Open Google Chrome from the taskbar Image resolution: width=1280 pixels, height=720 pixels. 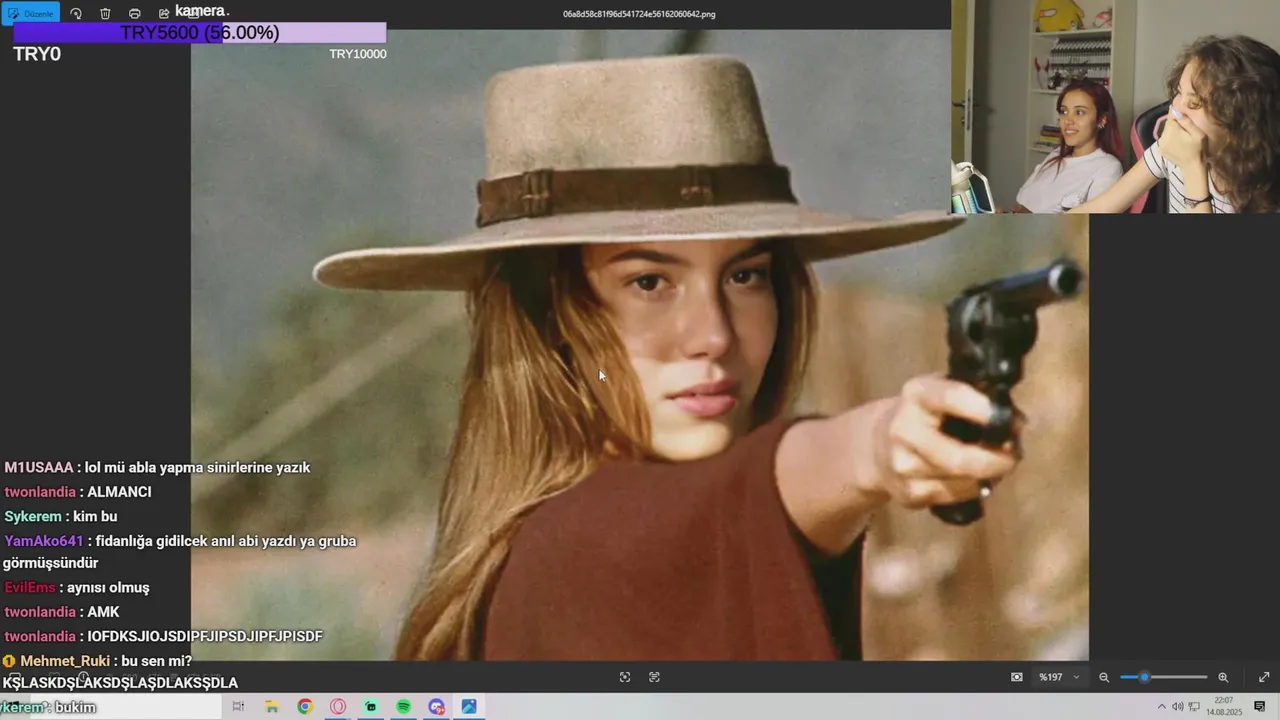coord(305,706)
